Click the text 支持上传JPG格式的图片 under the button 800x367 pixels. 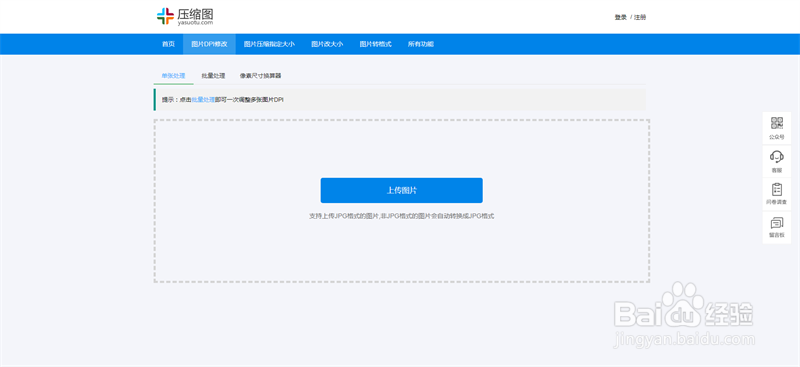click(x=343, y=216)
